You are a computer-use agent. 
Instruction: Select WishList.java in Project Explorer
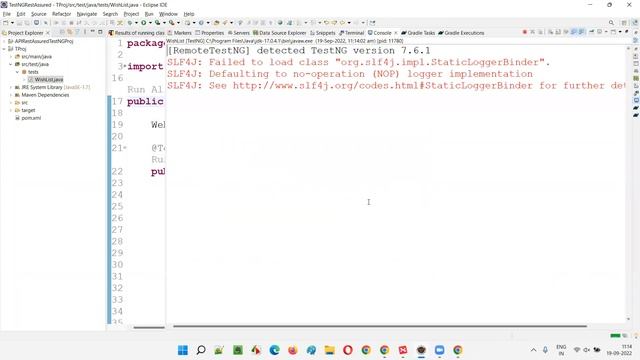pyautogui.click(x=49, y=80)
